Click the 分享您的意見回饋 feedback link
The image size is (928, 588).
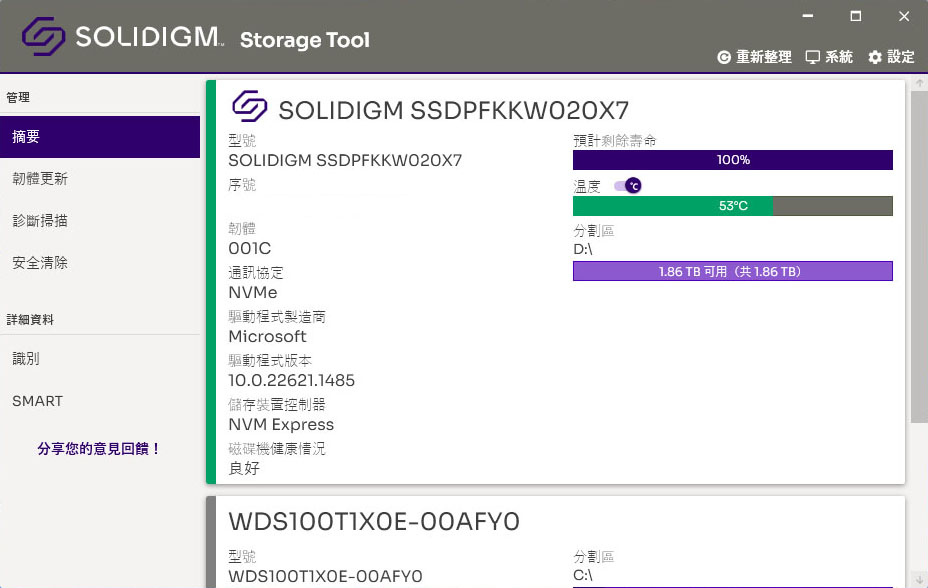click(x=99, y=449)
